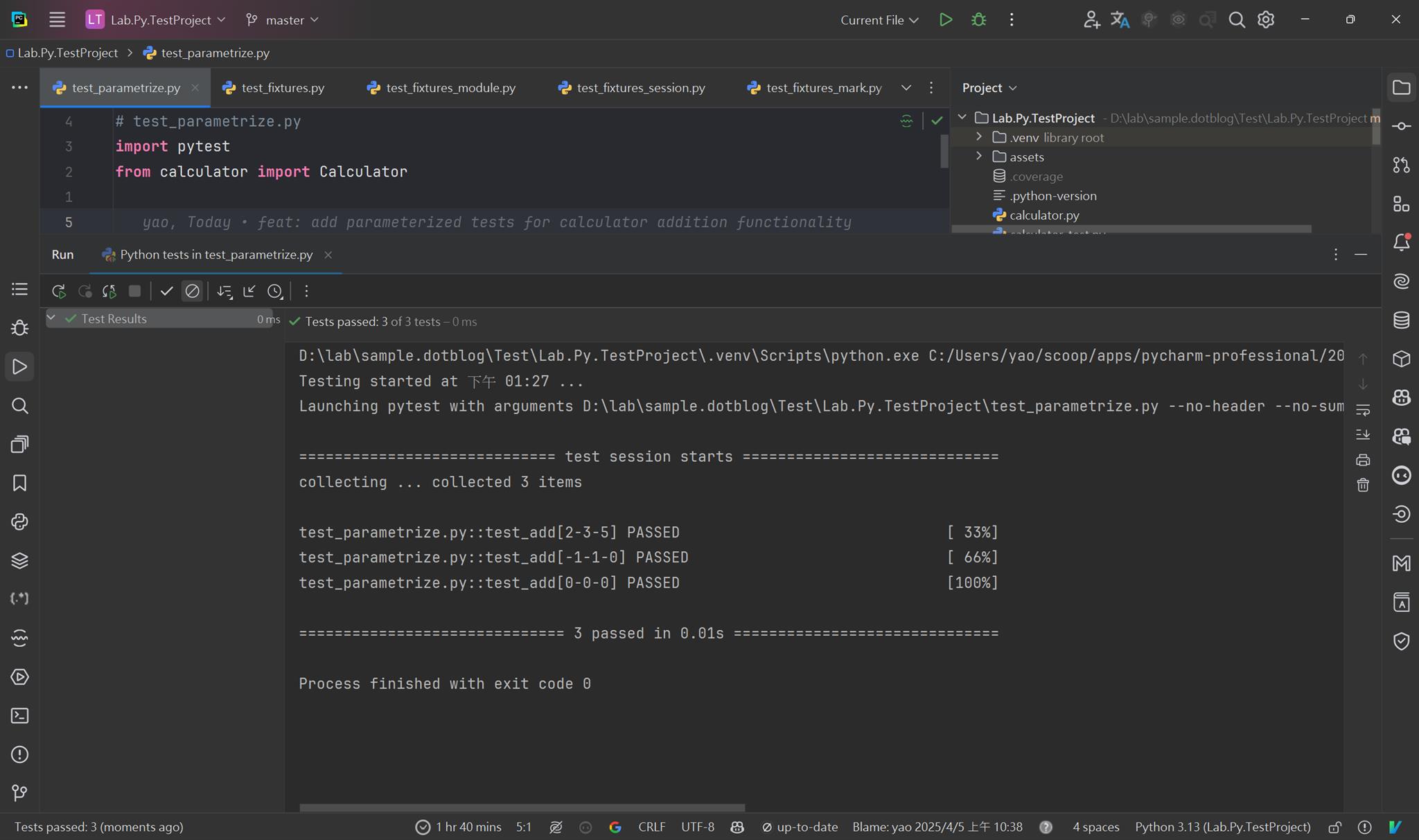Click the Debug bug icon in top toolbar

[x=978, y=20]
